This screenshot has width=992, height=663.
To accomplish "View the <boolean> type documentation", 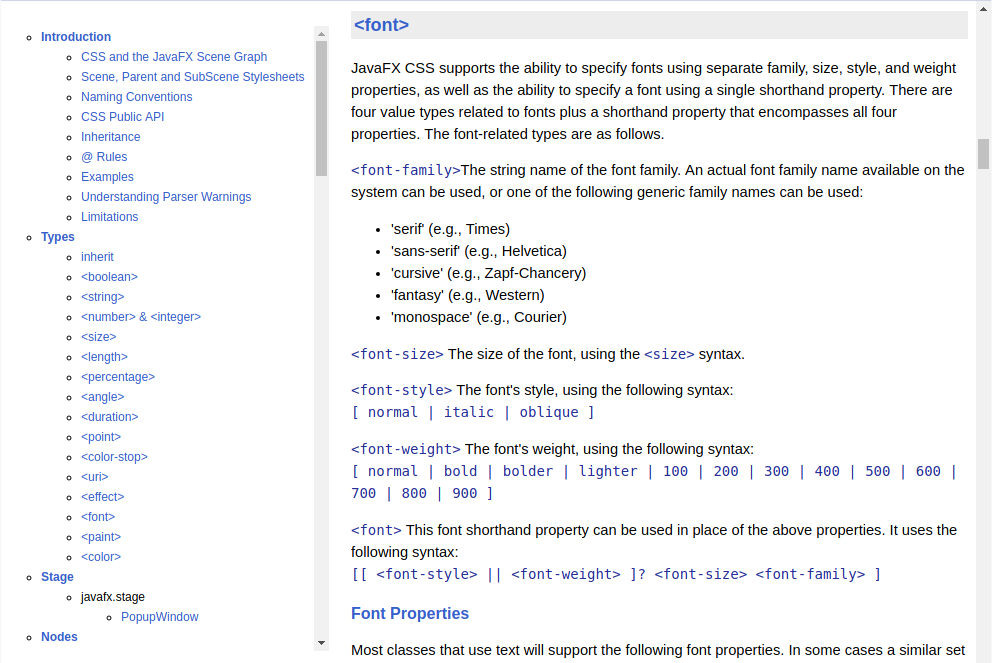I will (x=109, y=277).
